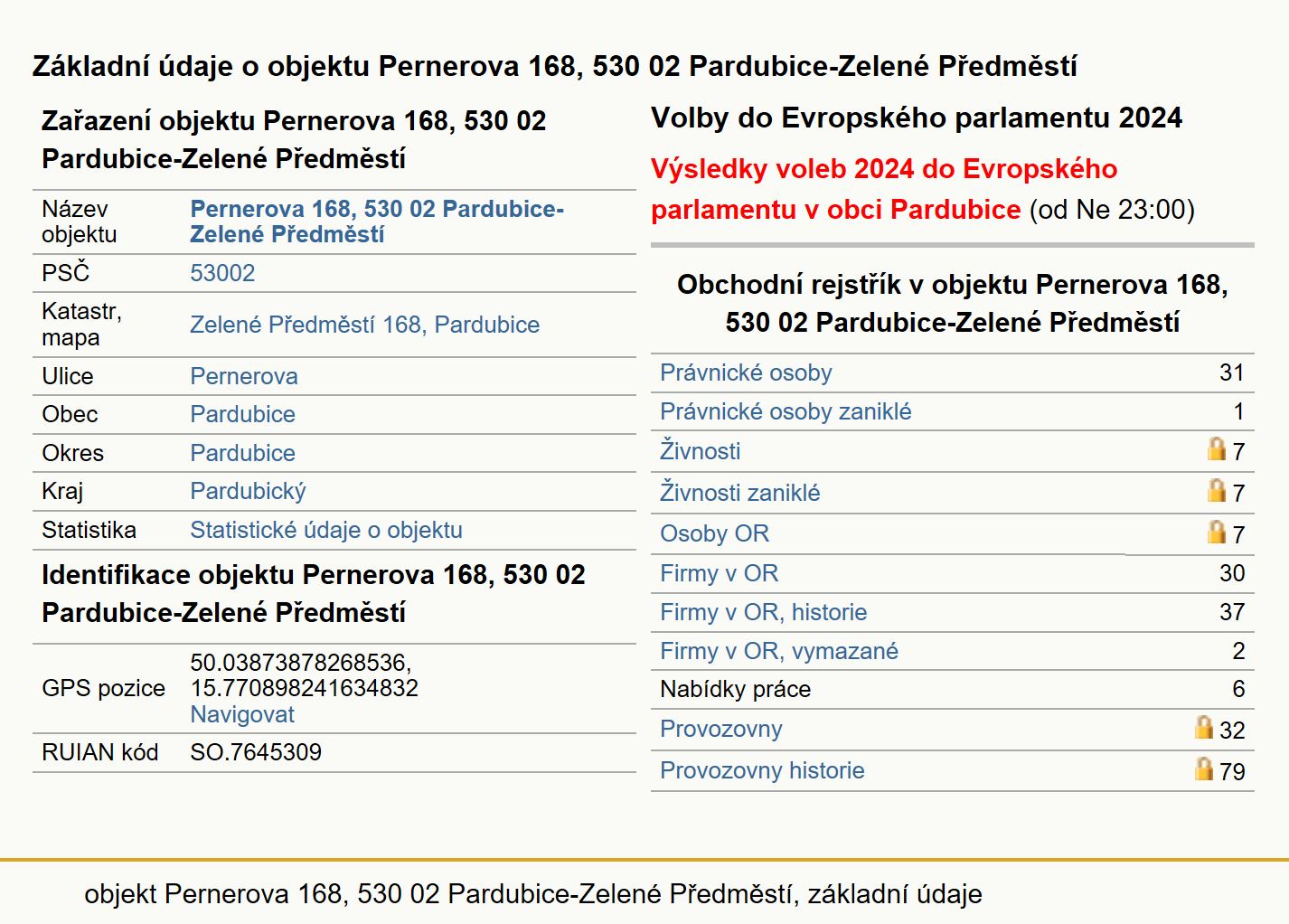Click the Pernerova street link
Image resolution: width=1289 pixels, height=924 pixels.
[244, 376]
